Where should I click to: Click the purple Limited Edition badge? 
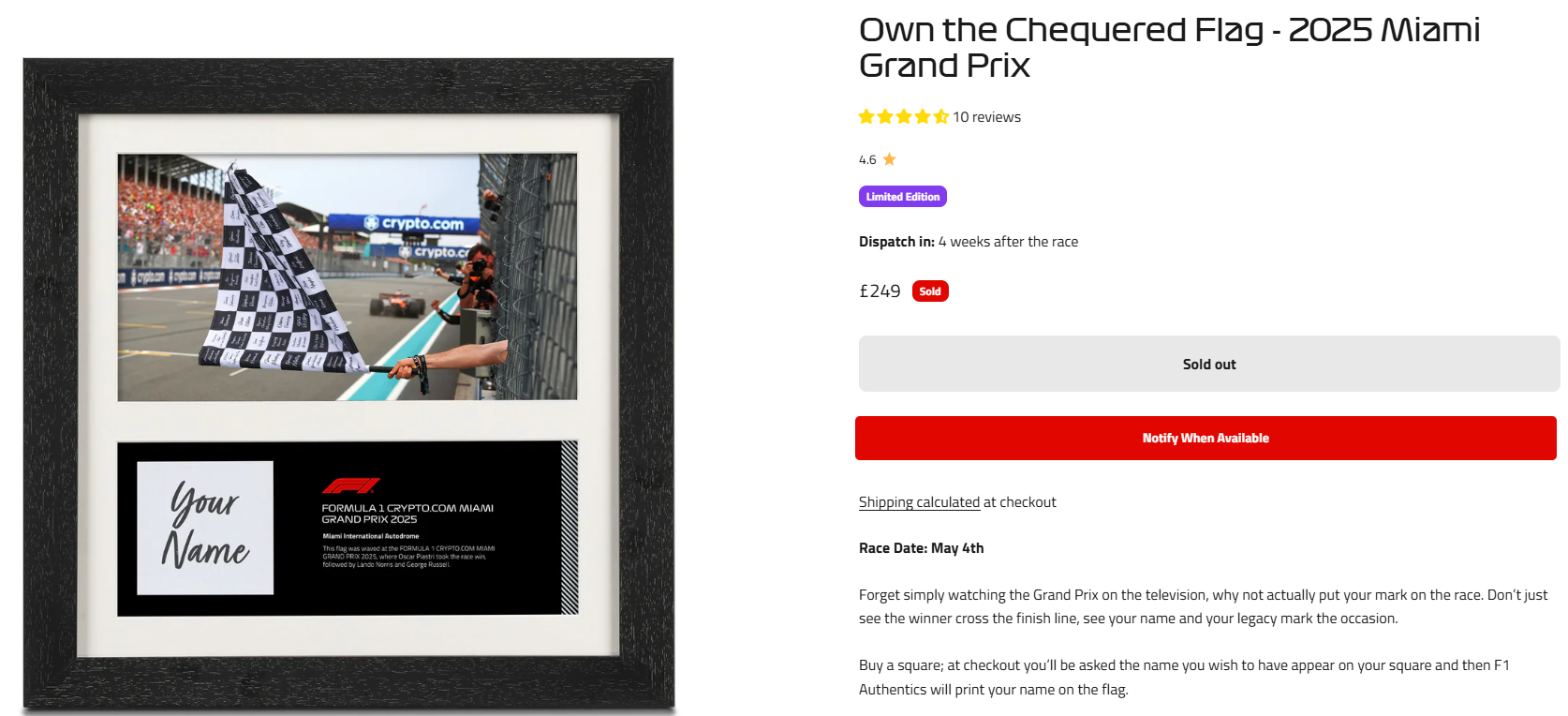pos(903,197)
